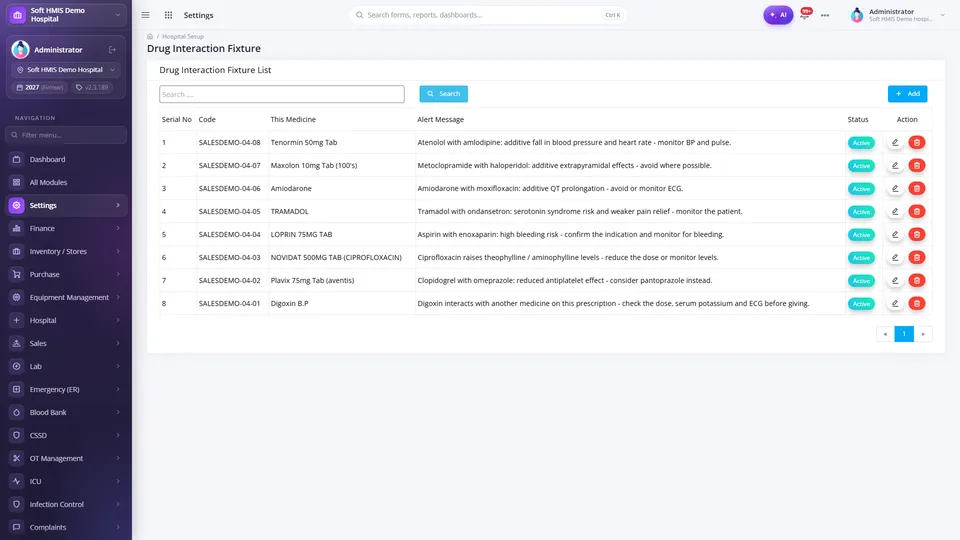
Task: Open the apps grid icon
Action: coord(168,15)
